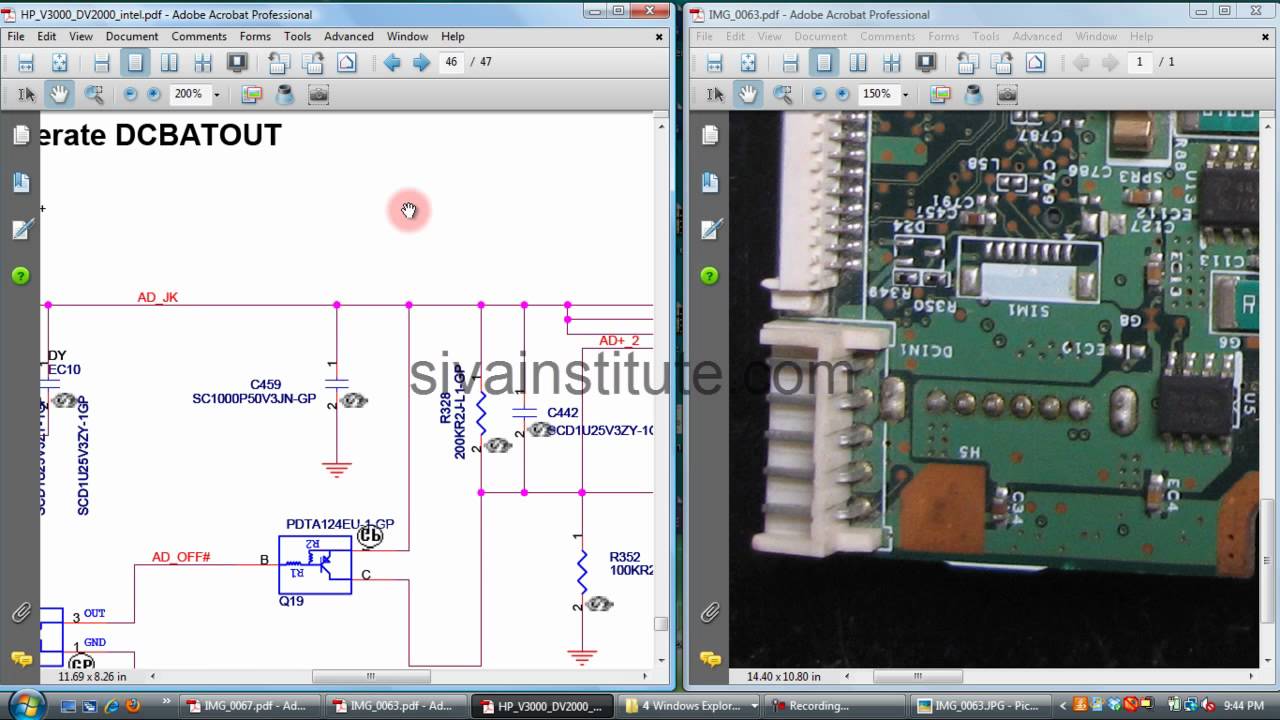1280x720 pixels.
Task: Enter Full Screen mode in HP_V3000 window
Action: click(237, 63)
